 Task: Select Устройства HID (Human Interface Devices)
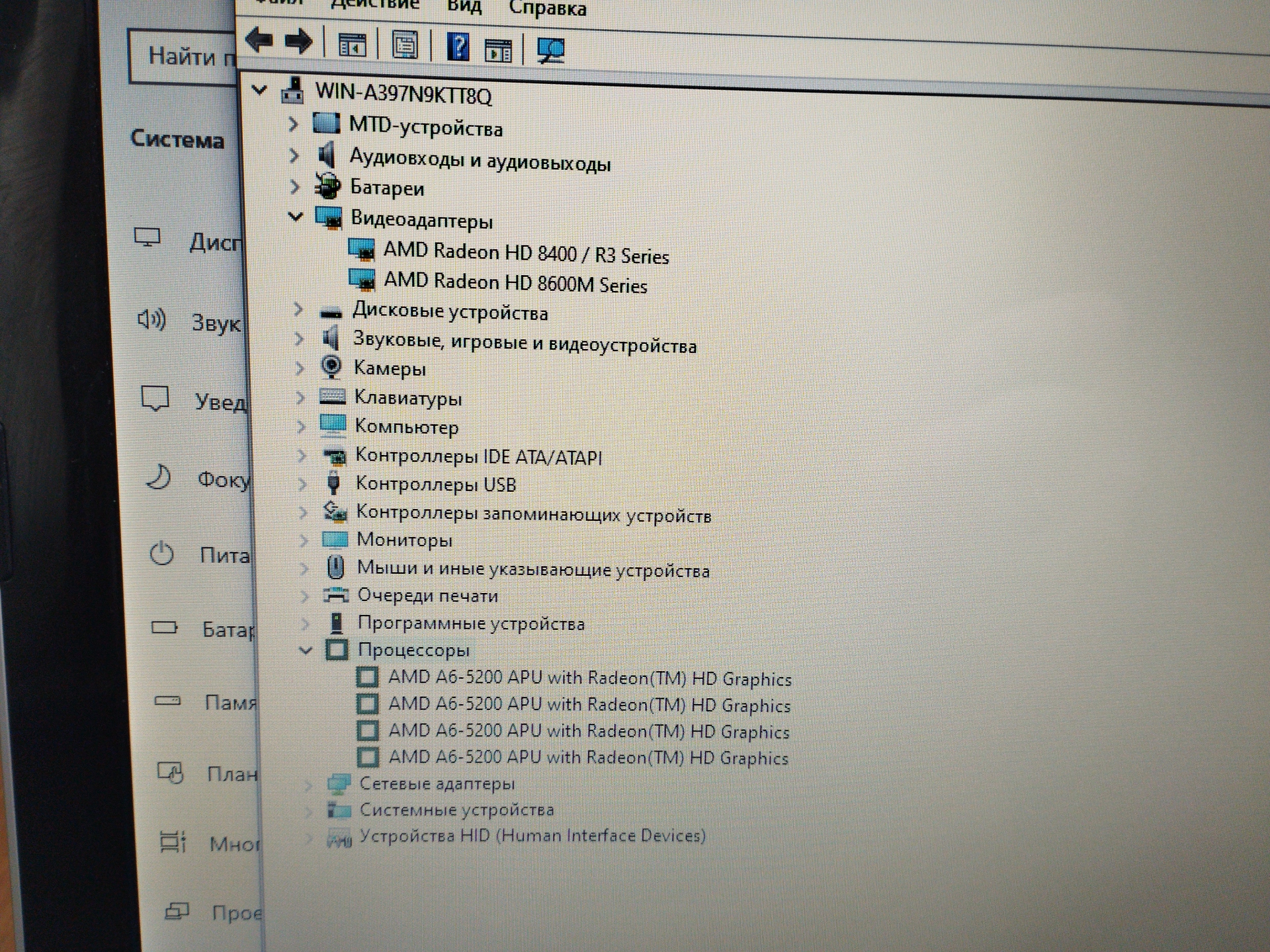click(x=532, y=836)
